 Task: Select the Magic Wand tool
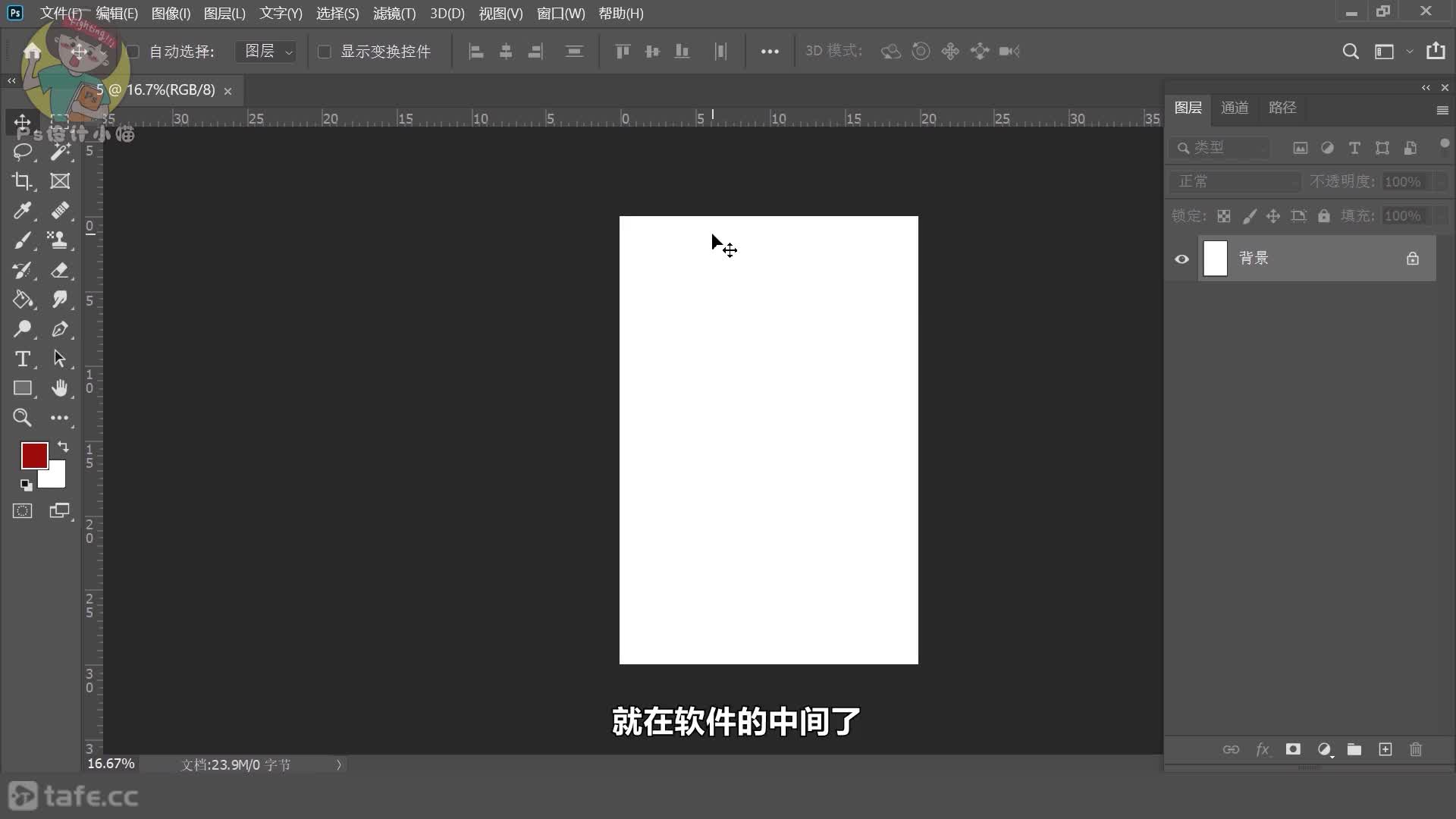[x=60, y=152]
